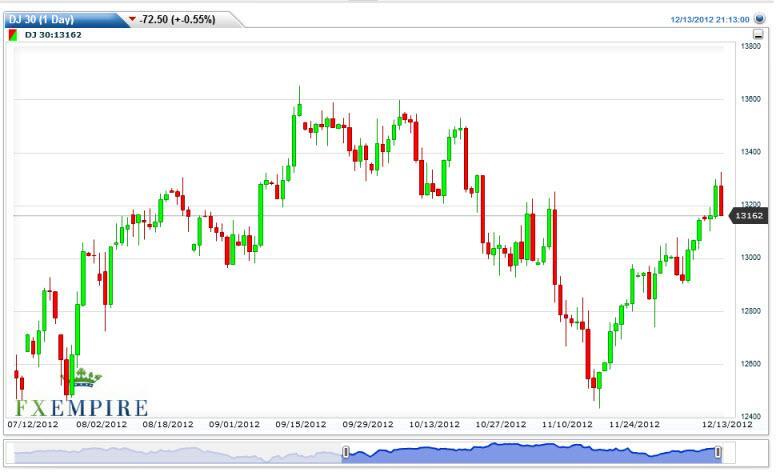Grab the right handle of the range navigator
The width and height of the screenshot is (780, 476).
tap(718, 453)
